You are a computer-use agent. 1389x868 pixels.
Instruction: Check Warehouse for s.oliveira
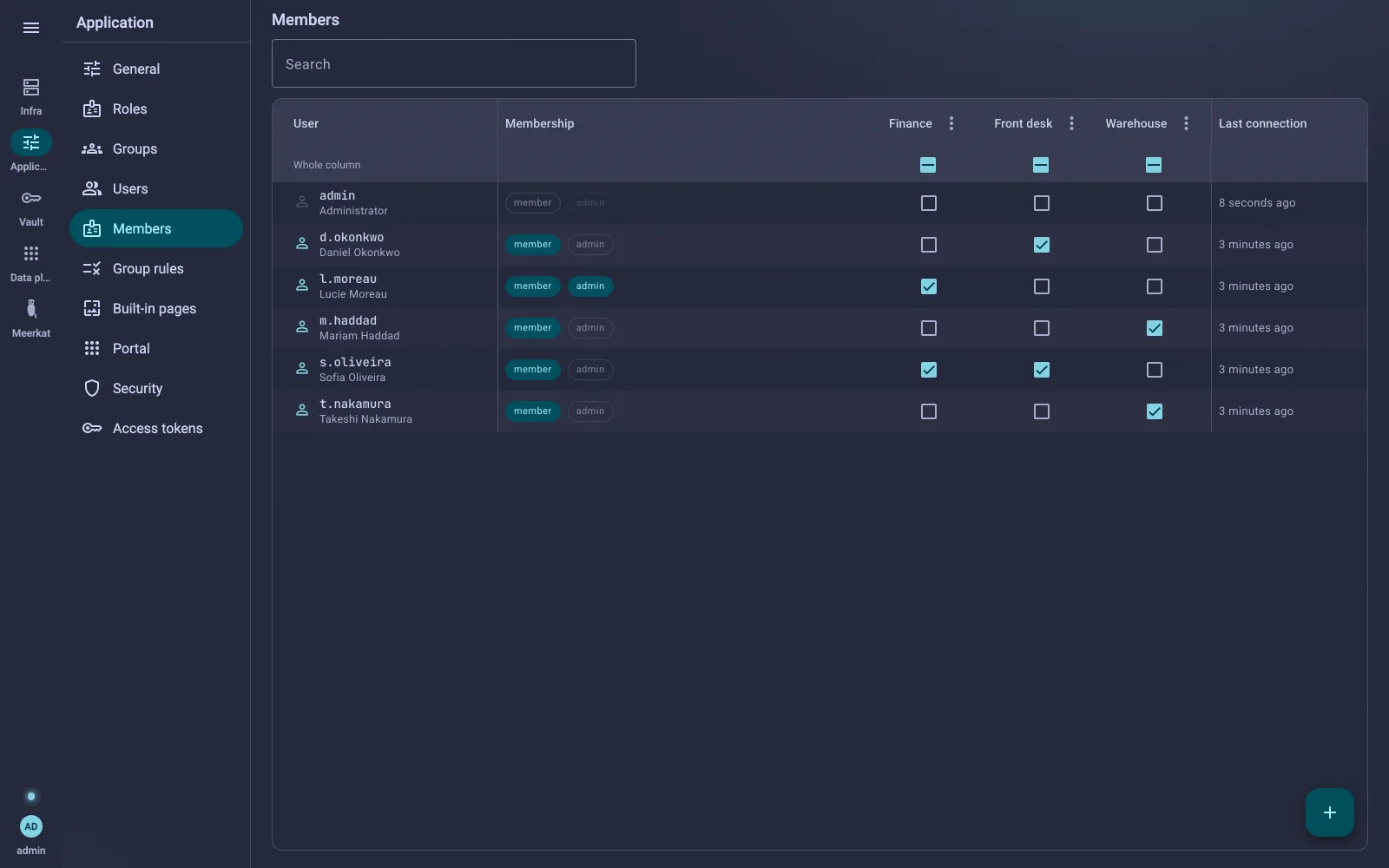point(1155,370)
